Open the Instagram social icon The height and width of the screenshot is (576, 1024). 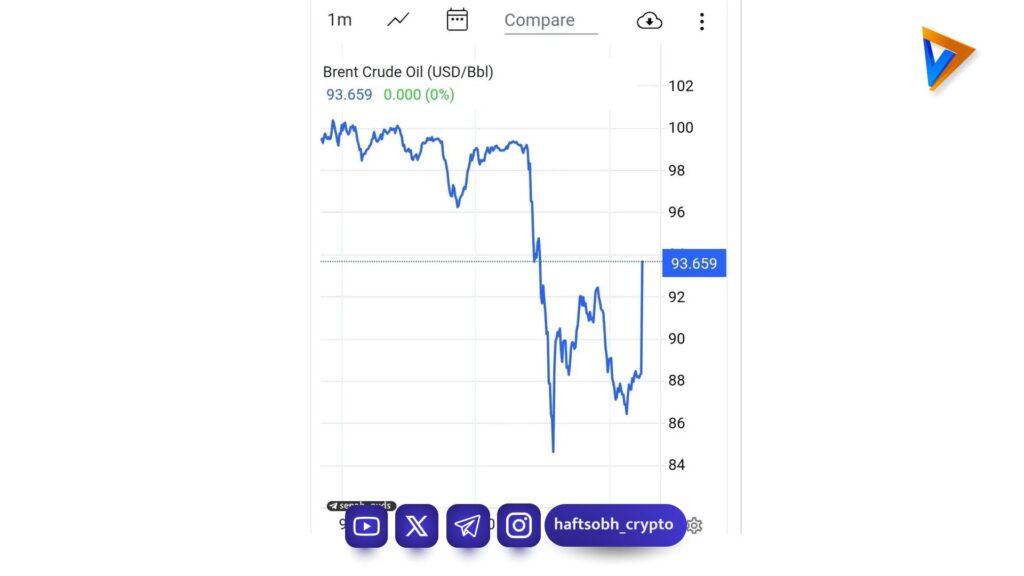[x=519, y=526]
